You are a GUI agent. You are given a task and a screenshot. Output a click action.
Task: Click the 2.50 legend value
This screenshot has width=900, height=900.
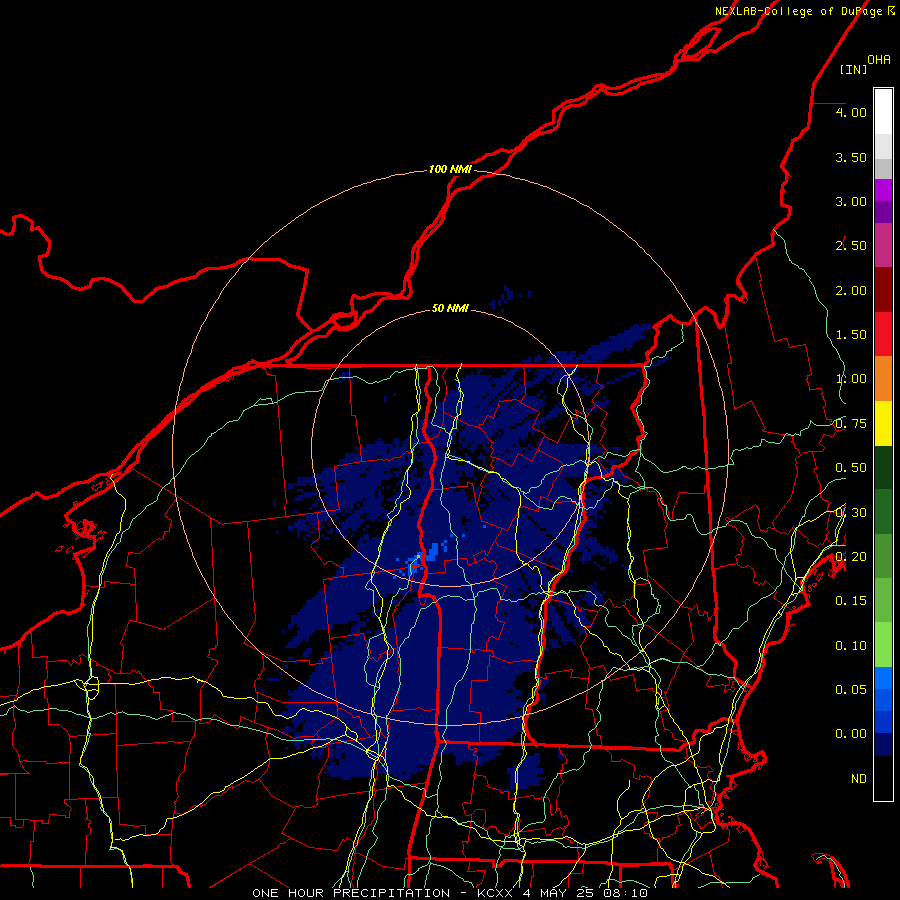(851, 246)
